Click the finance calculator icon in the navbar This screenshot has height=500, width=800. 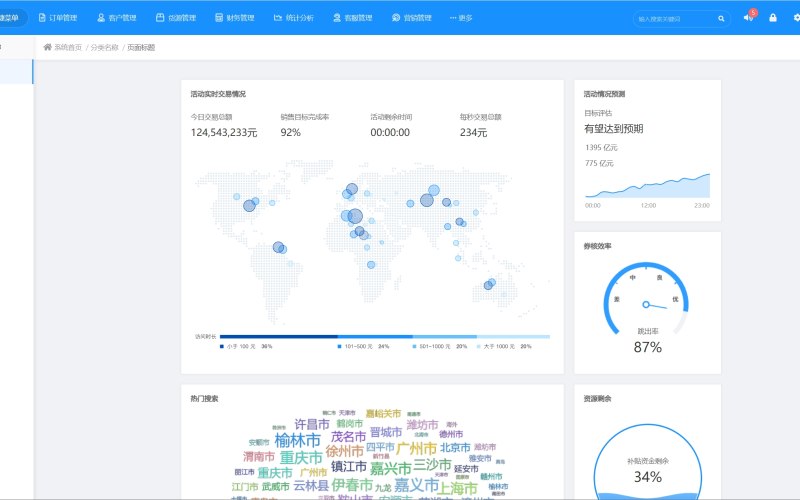pyautogui.click(x=219, y=18)
